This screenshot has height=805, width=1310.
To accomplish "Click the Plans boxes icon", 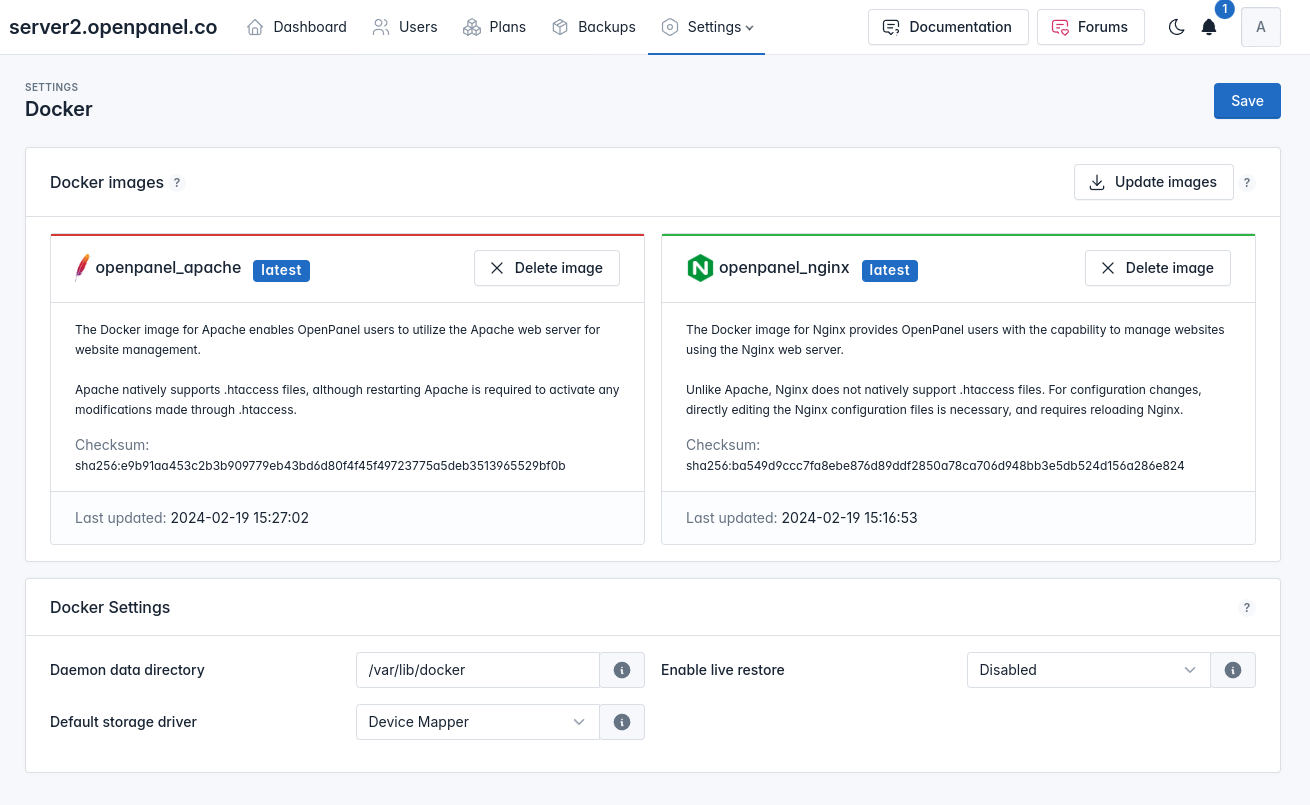I will point(472,27).
